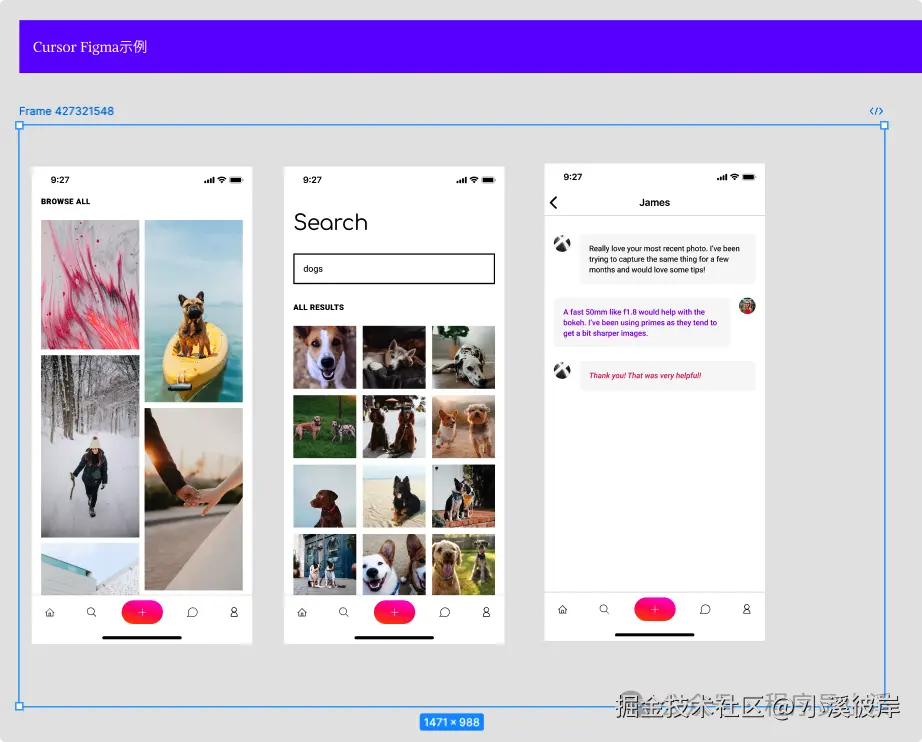Click the code icon above the frame
Image resolution: width=922 pixels, height=742 pixels.
tap(876, 111)
